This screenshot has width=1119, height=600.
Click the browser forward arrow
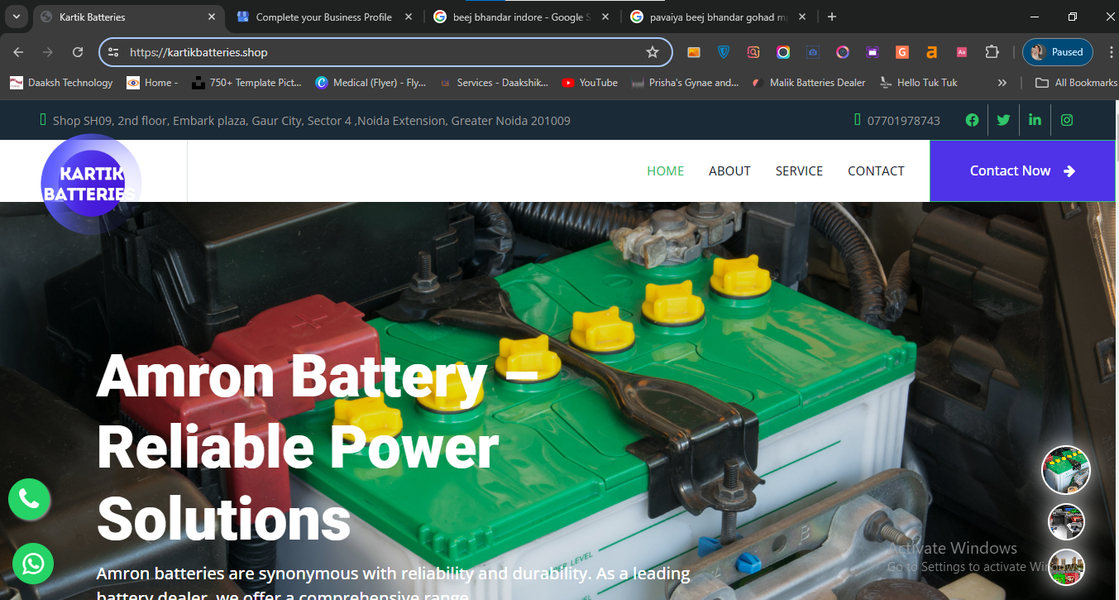tap(48, 52)
